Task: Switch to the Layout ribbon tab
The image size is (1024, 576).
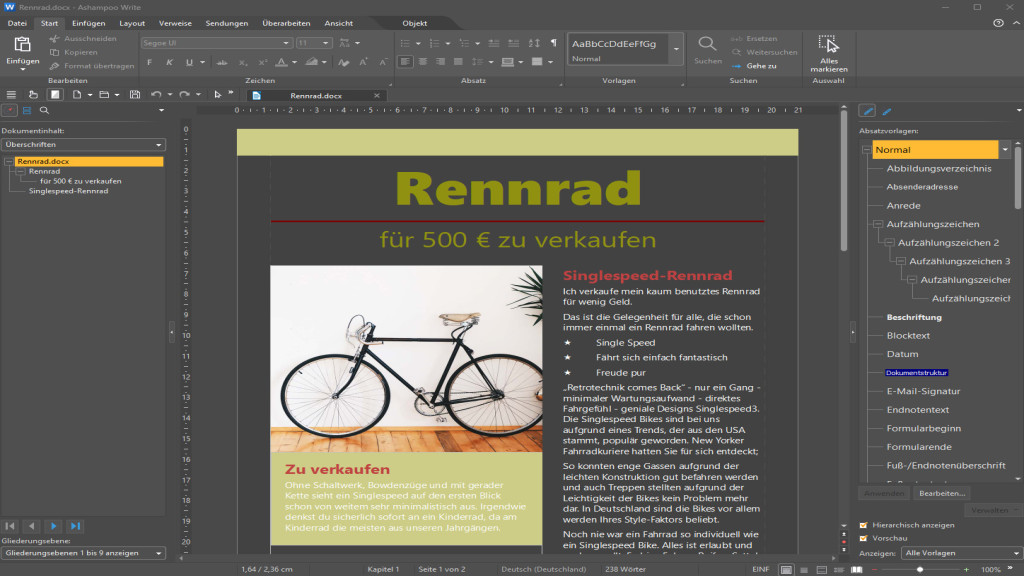Action: click(x=132, y=22)
